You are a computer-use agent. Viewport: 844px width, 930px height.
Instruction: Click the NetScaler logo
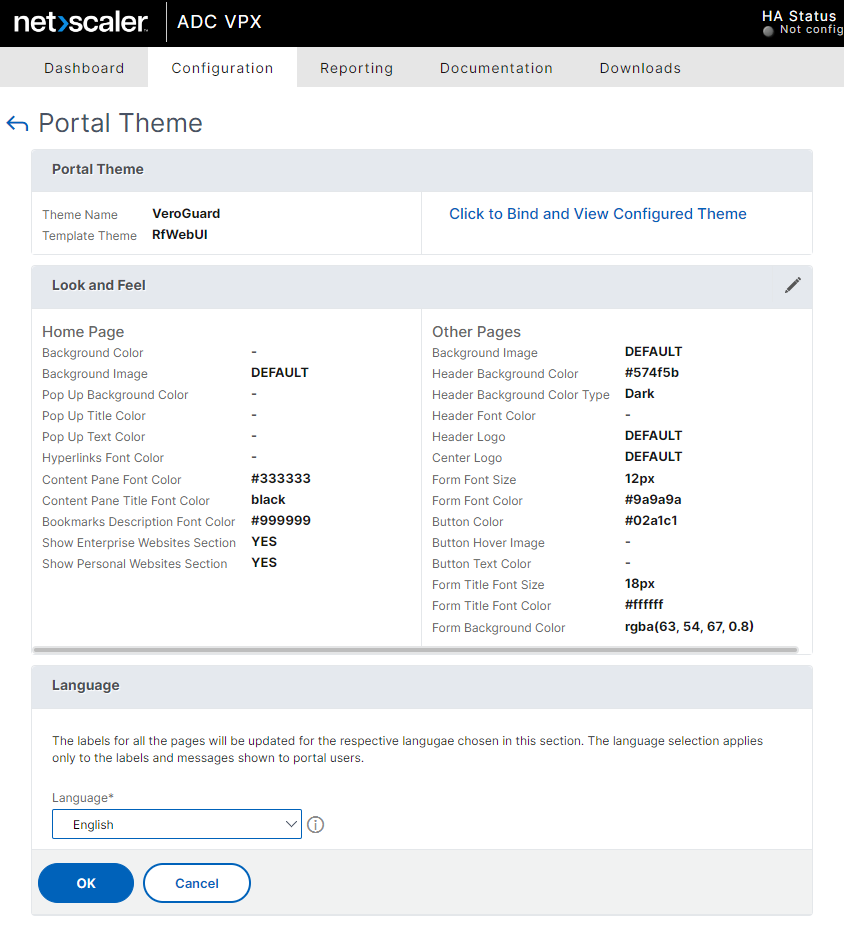pos(81,22)
